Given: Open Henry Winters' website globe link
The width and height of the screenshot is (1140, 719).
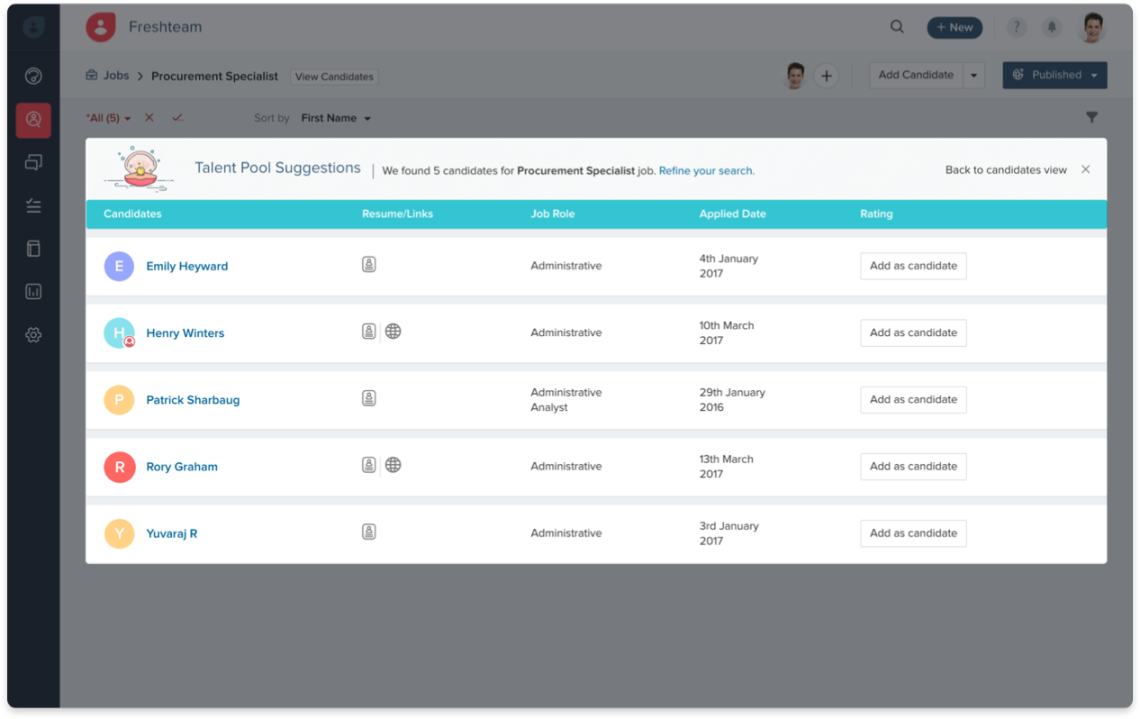Looking at the screenshot, I should pyautogui.click(x=393, y=331).
